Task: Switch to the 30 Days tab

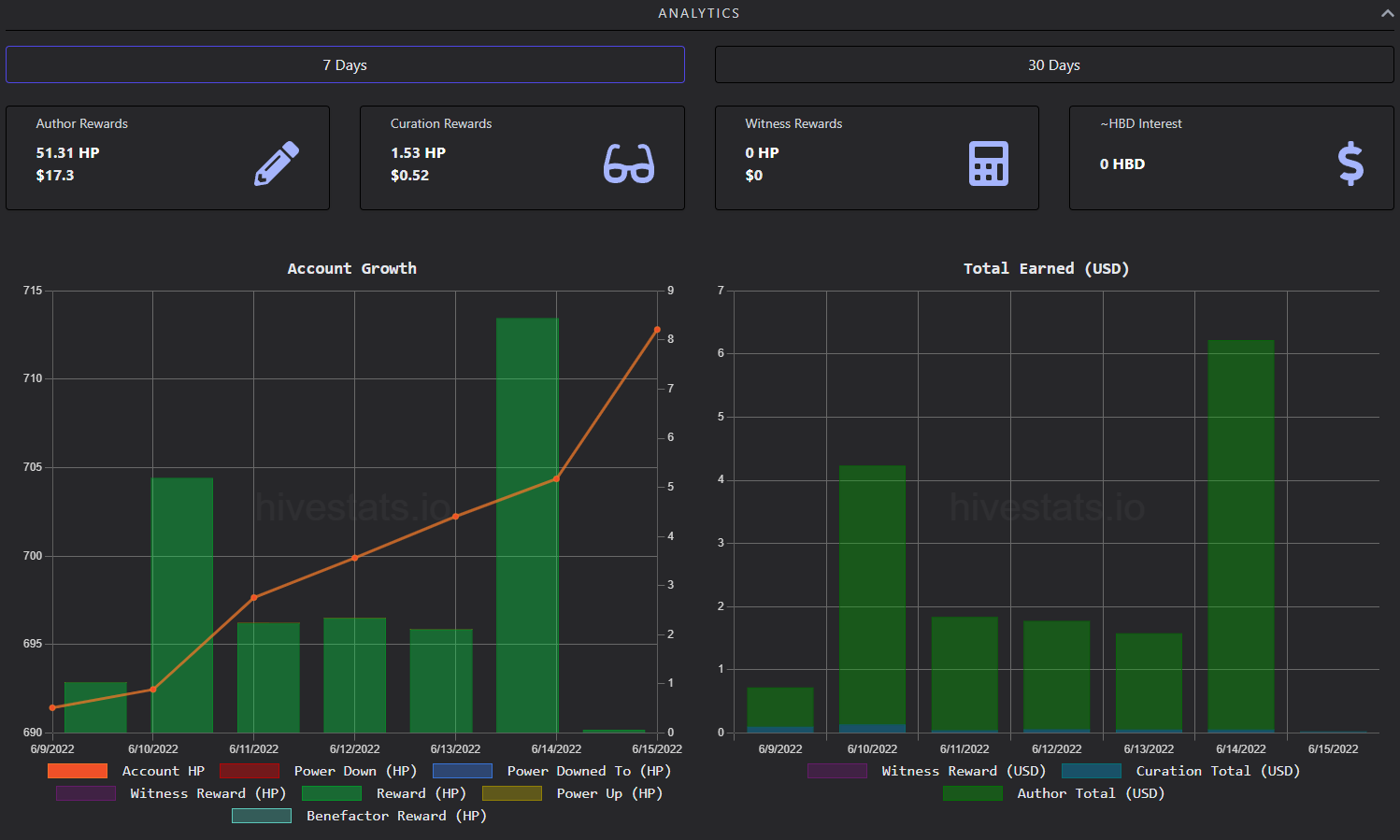Action: [1054, 64]
